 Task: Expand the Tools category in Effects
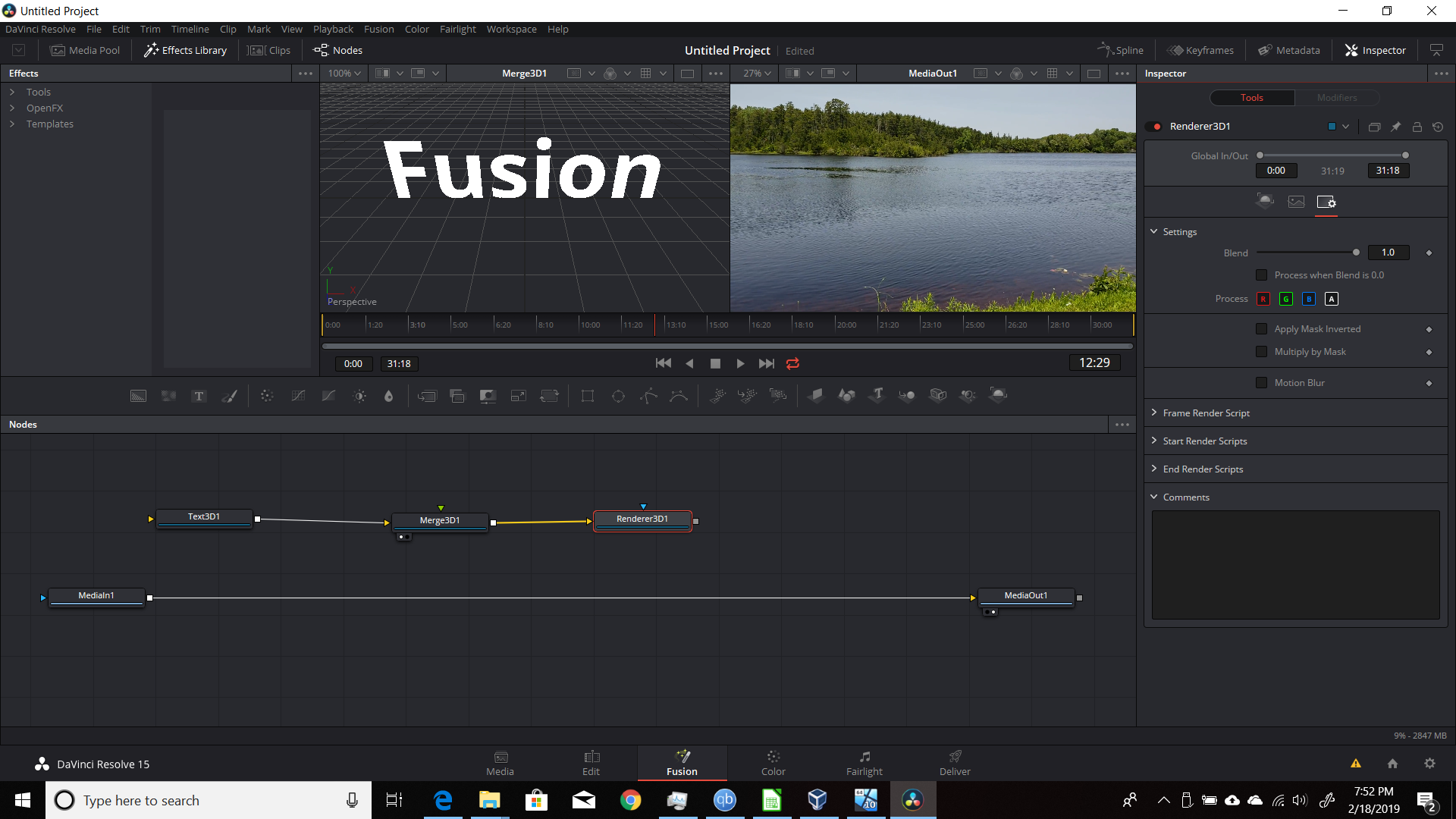pos(12,92)
